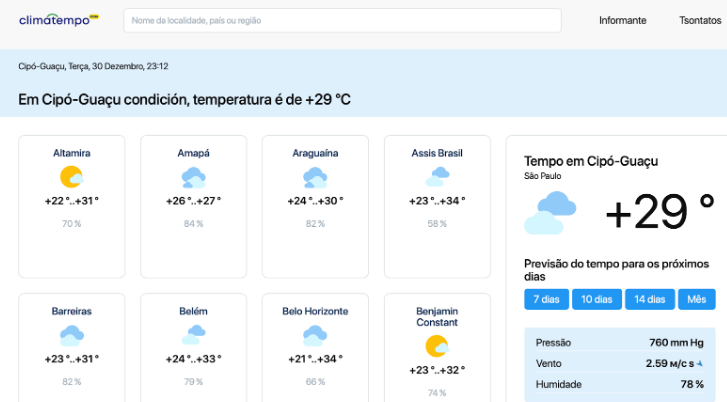Screen dimensions: 727x402
Task: Click Araguaína's cloud icon
Action: point(315,178)
